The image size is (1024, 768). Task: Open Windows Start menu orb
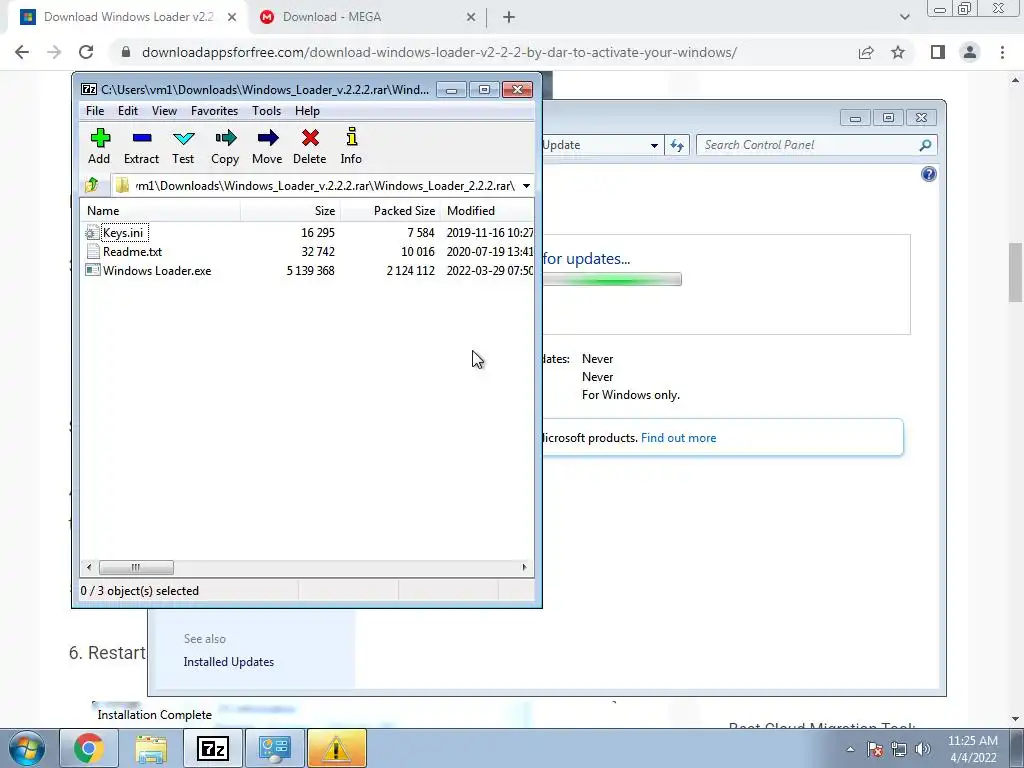pyautogui.click(x=27, y=748)
